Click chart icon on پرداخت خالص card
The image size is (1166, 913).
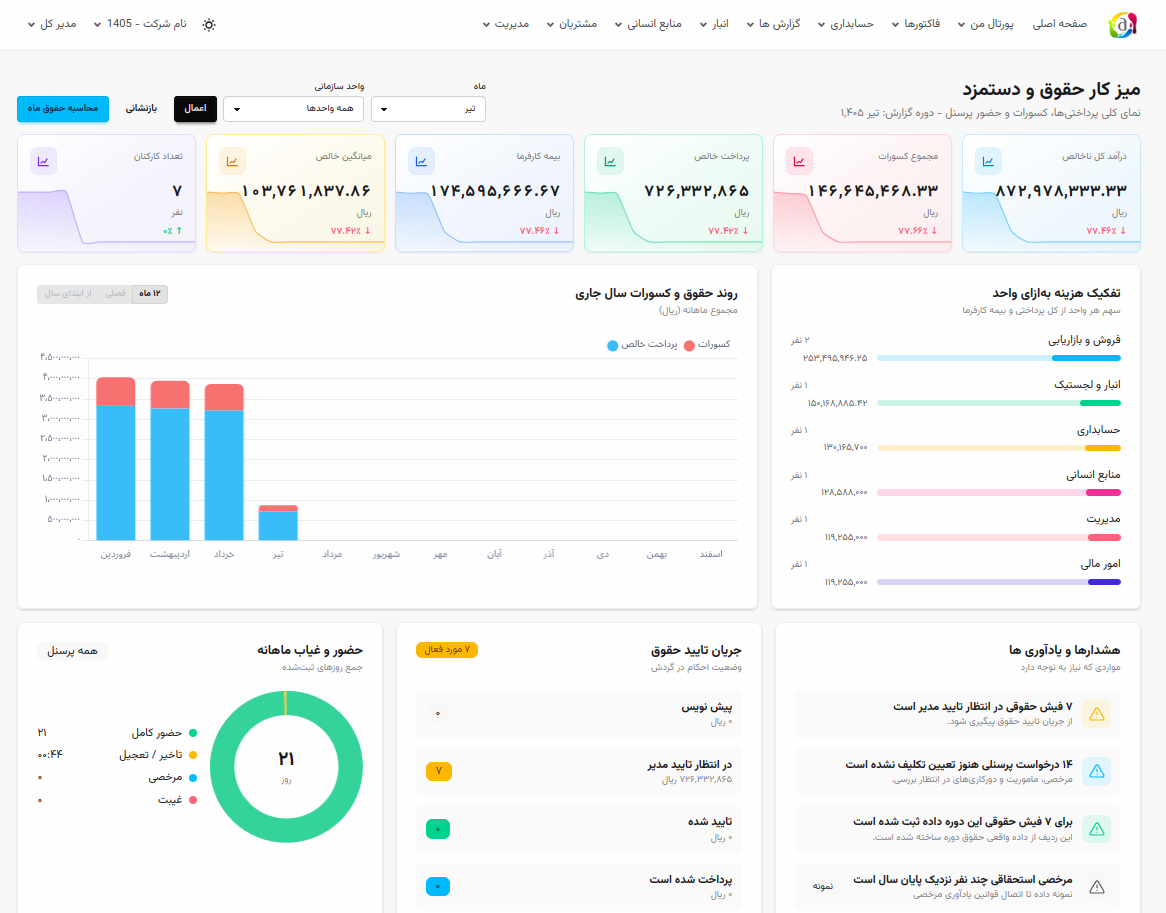[611, 161]
